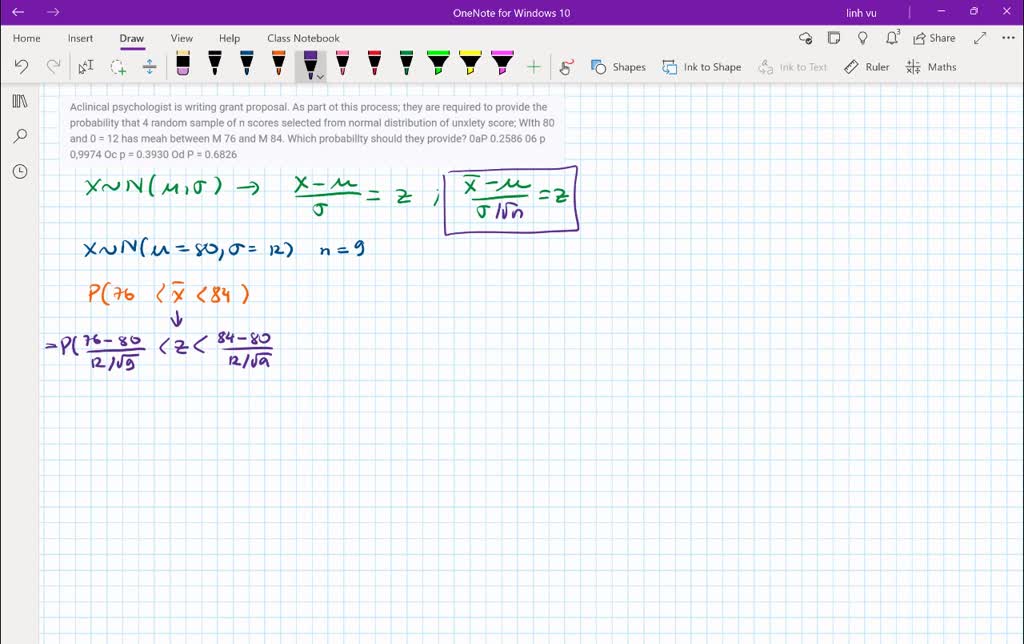Select the dark green pen

[406, 64]
